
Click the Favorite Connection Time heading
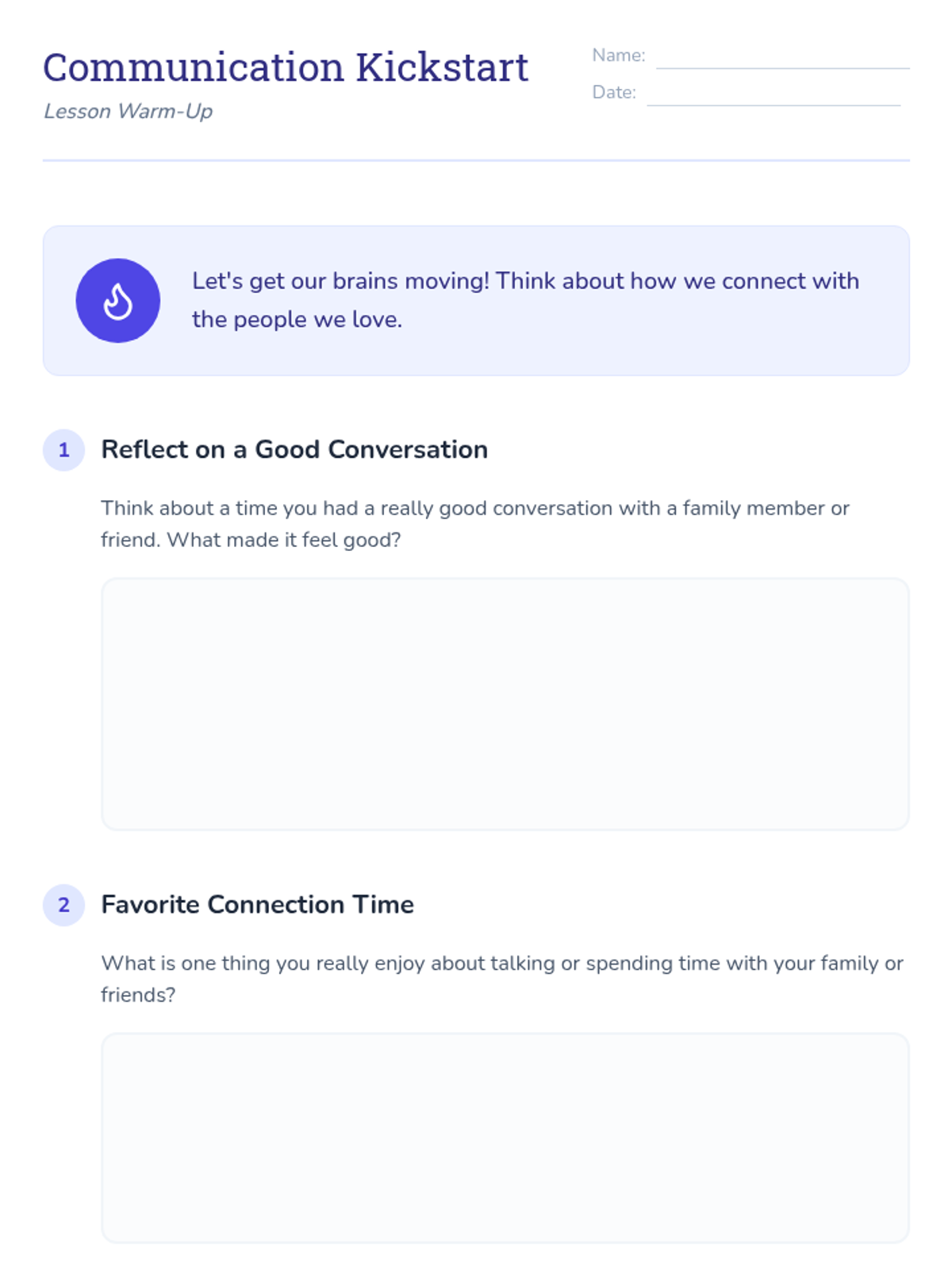pos(257,905)
